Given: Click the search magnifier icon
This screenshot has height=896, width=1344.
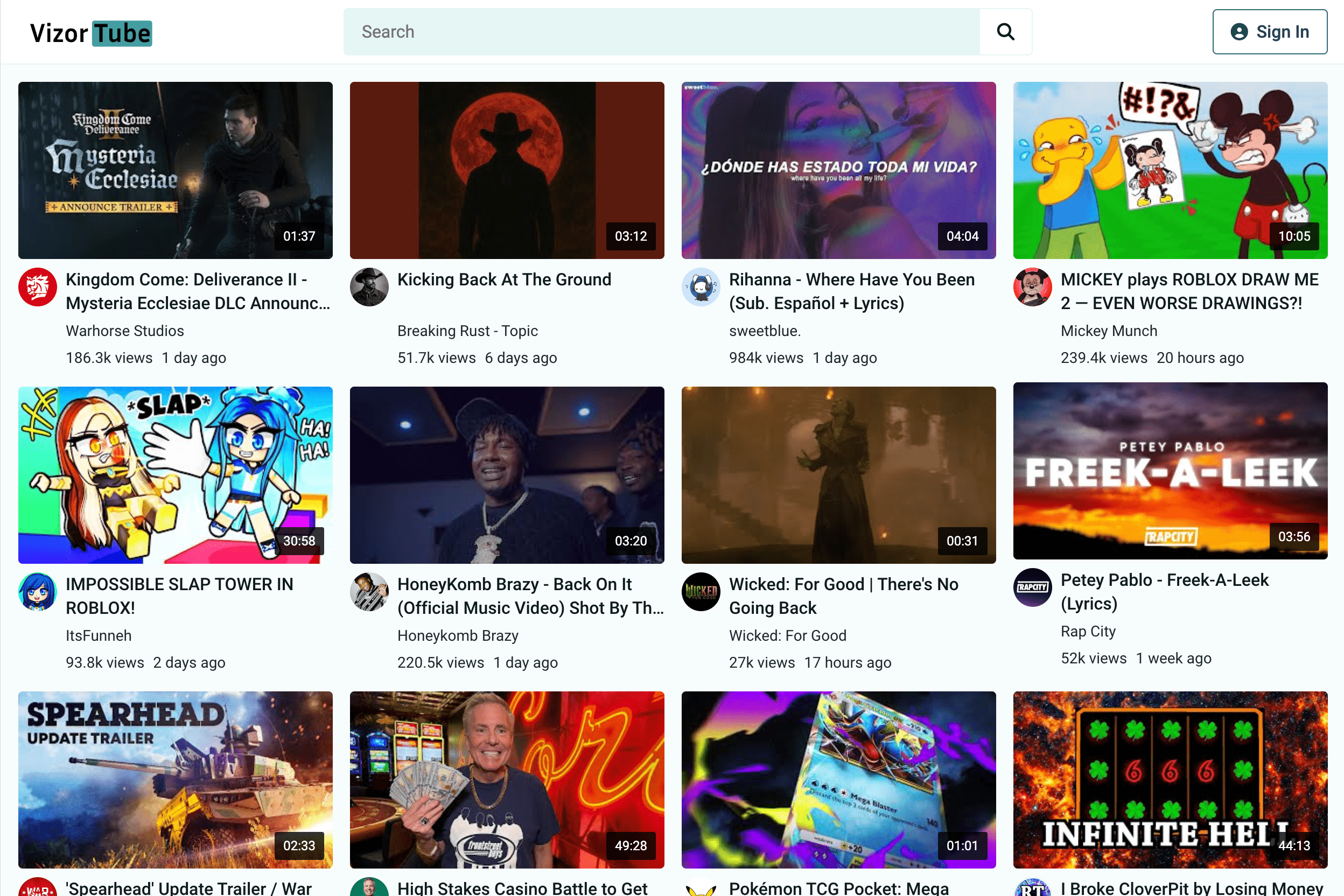Looking at the screenshot, I should coord(1006,32).
